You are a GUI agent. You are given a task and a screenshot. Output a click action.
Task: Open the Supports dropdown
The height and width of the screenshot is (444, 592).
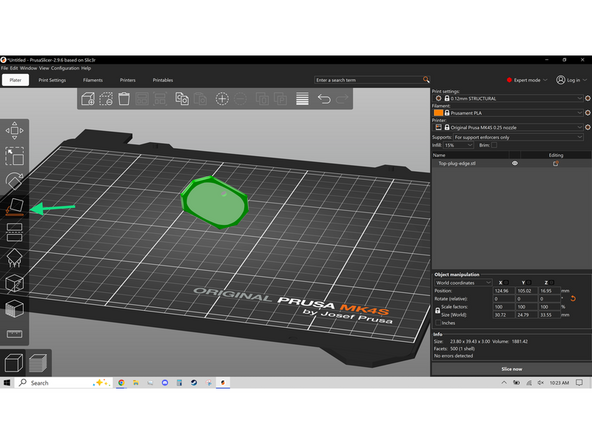(518, 137)
